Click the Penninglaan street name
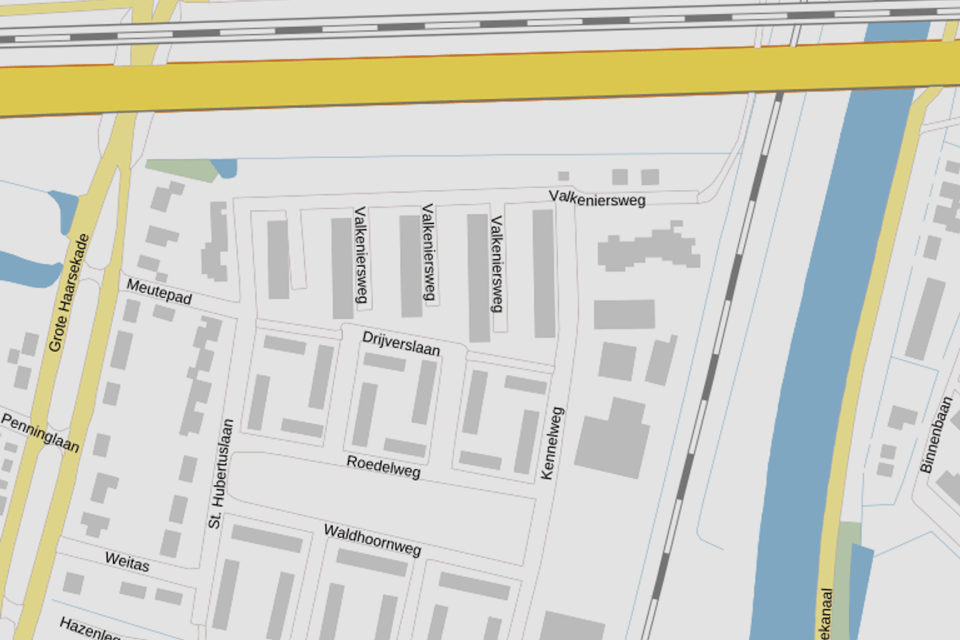The height and width of the screenshot is (640, 960). [40, 432]
